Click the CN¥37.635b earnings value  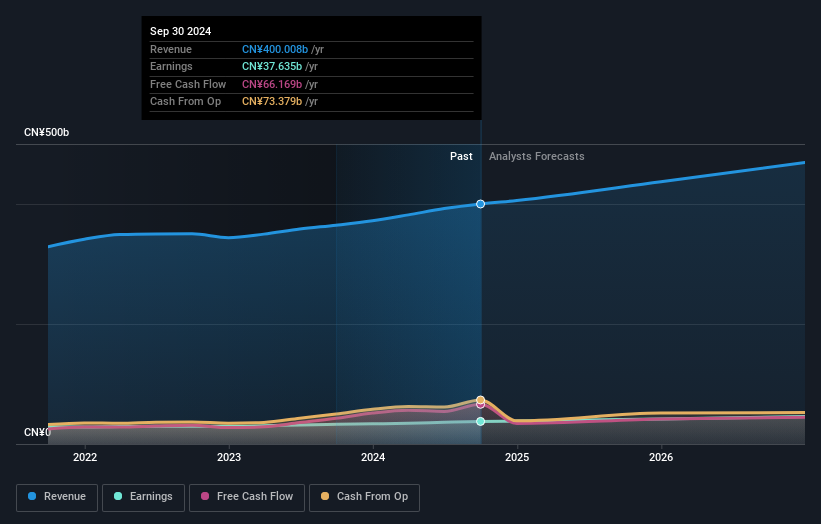[272, 66]
